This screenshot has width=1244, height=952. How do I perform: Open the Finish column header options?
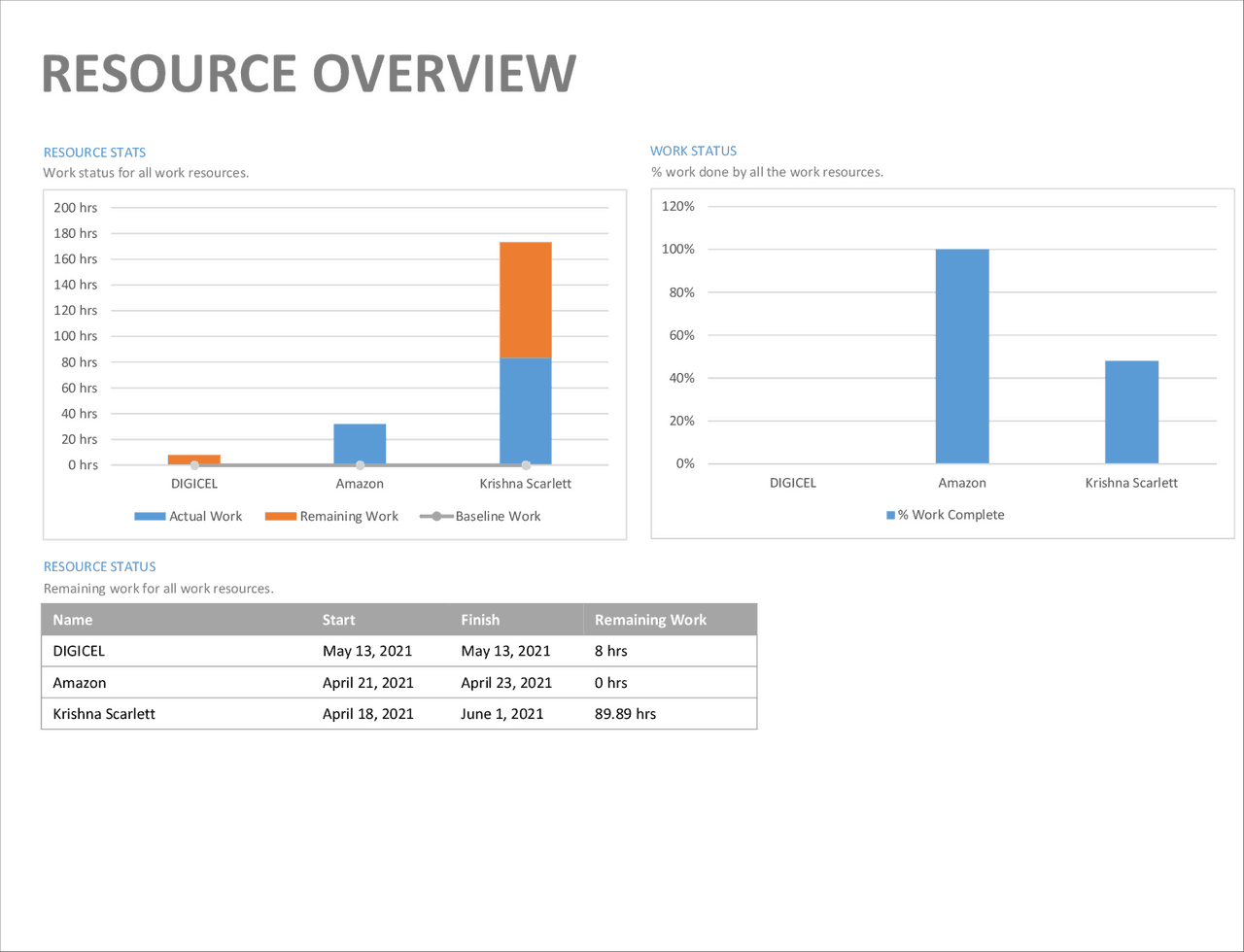pyautogui.click(x=480, y=619)
